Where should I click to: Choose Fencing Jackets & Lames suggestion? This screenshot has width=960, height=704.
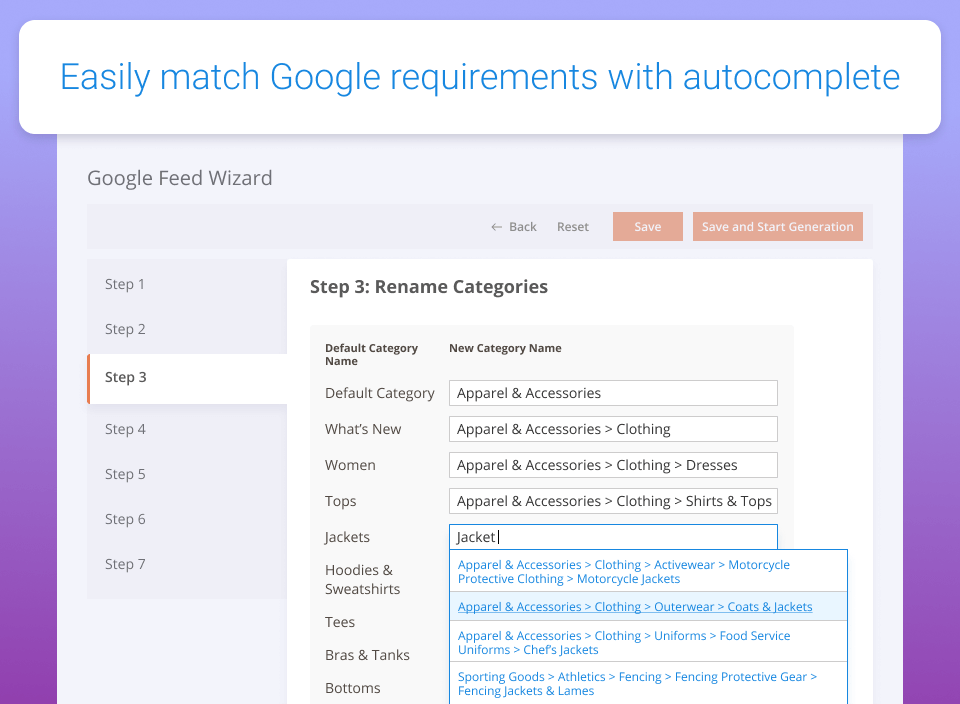point(648,683)
